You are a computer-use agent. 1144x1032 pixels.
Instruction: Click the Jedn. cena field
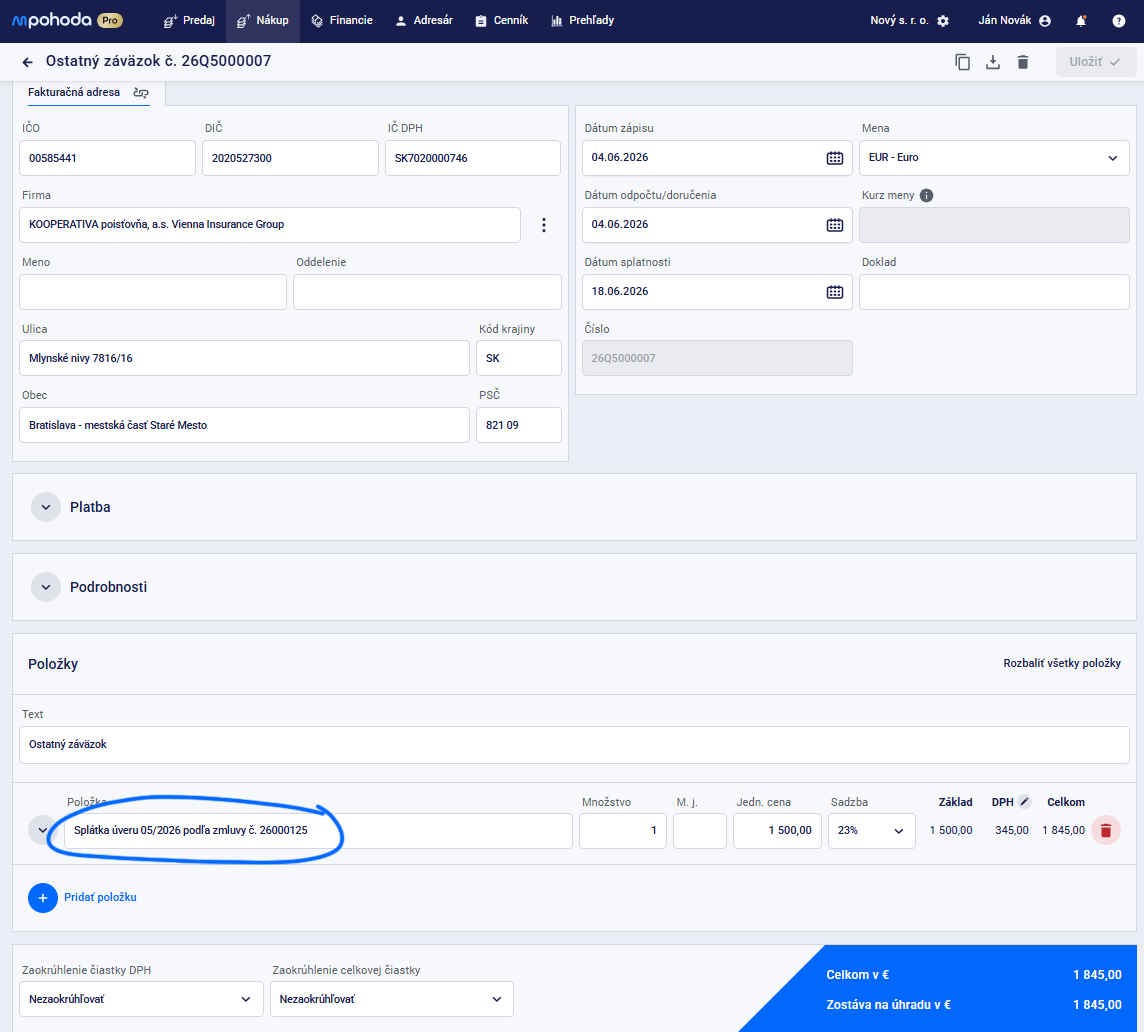pyautogui.click(x=777, y=831)
